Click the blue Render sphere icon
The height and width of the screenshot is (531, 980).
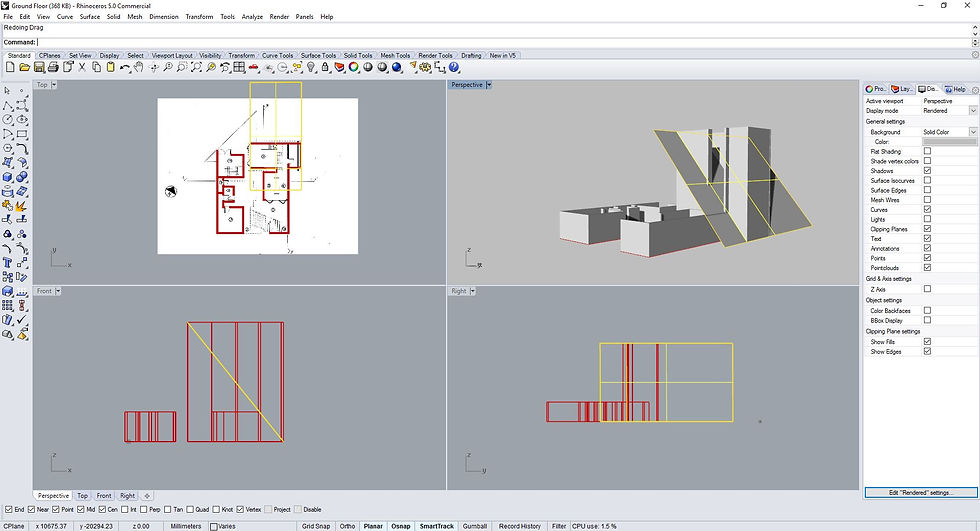point(396,67)
